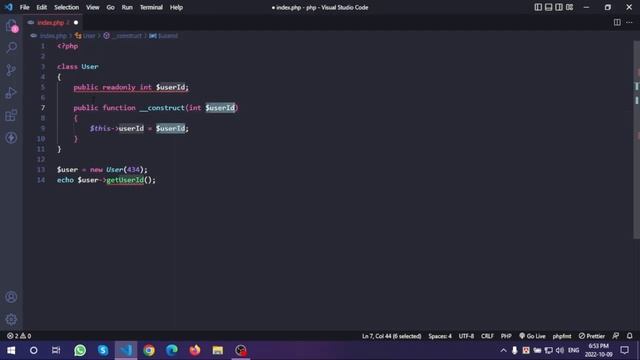640x360 pixels.
Task: Open the Explorer view in activity bar
Action: (x=11, y=26)
